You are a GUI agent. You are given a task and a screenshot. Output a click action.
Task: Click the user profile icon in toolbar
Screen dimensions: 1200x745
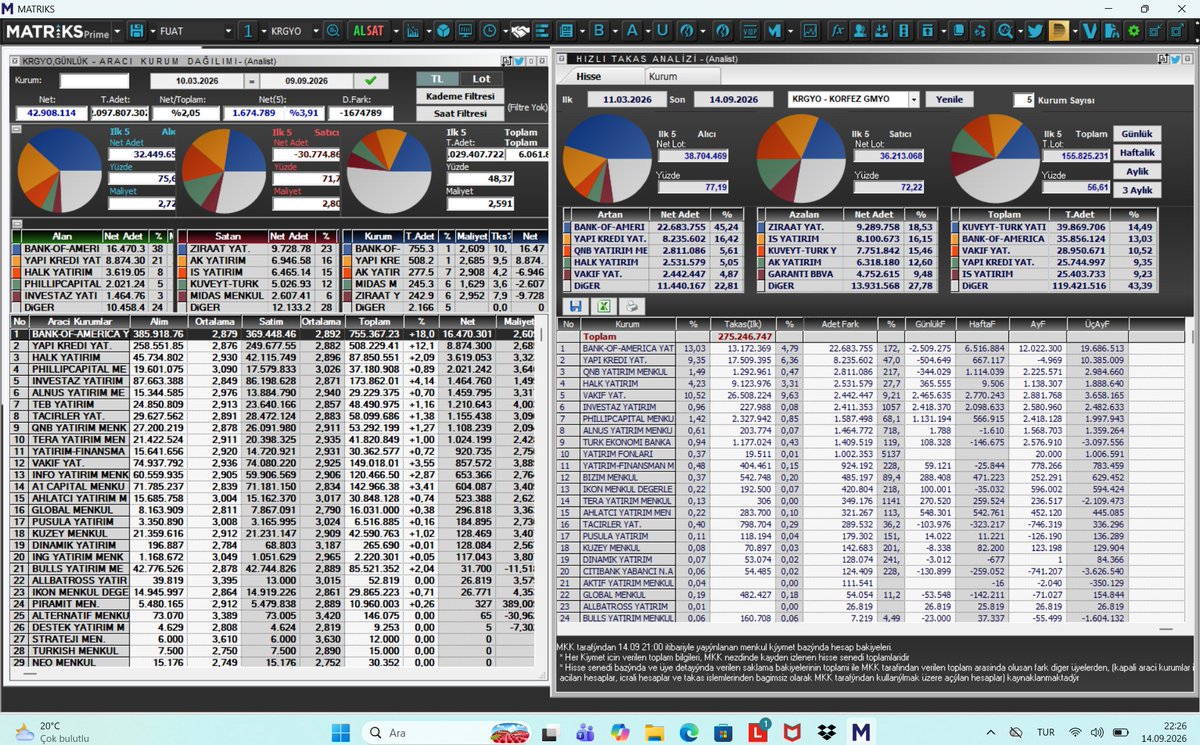point(860,31)
